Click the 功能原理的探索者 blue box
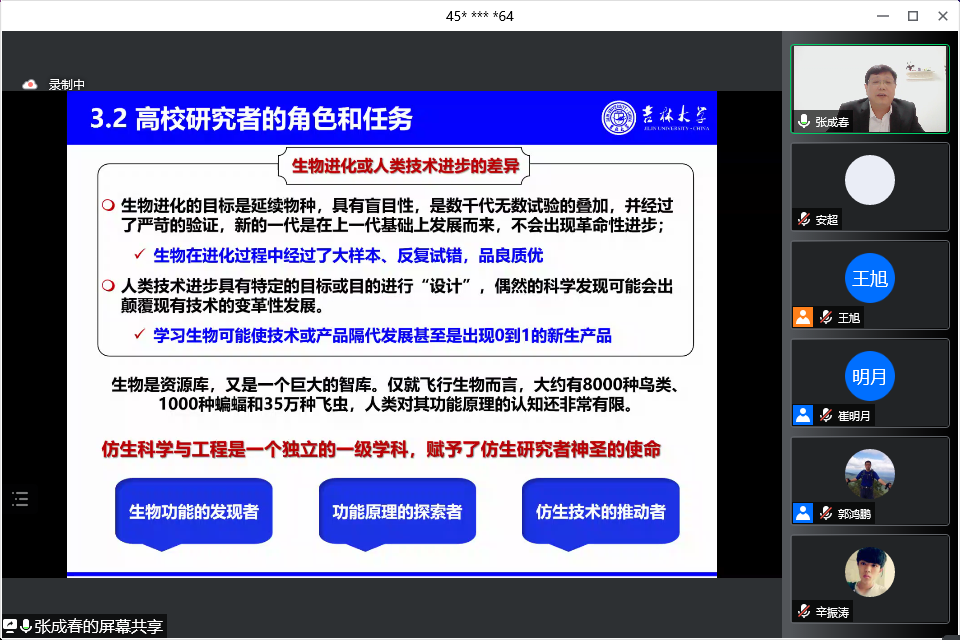The image size is (960, 640). [x=397, y=512]
